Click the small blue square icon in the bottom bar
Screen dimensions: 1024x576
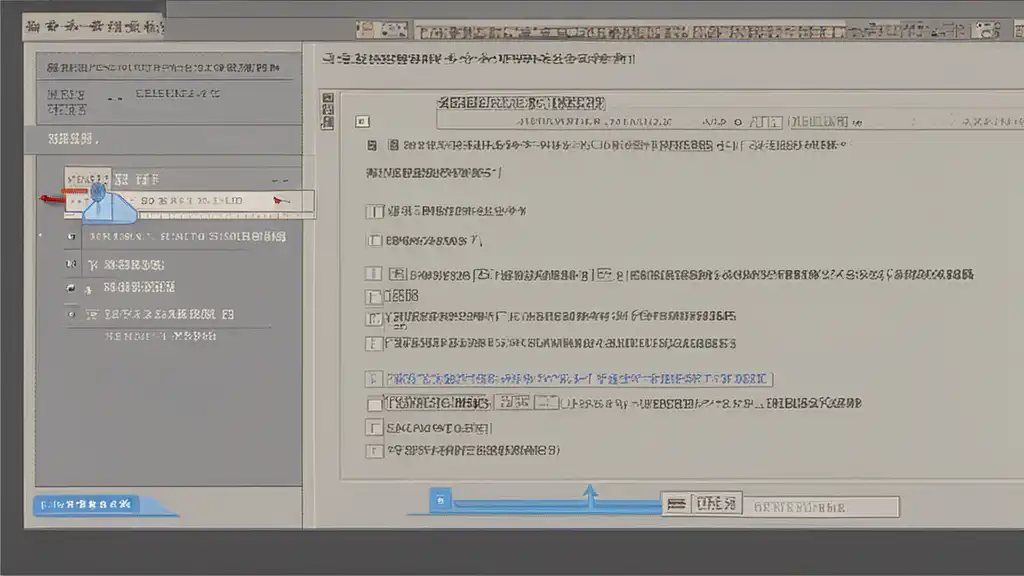[441, 500]
